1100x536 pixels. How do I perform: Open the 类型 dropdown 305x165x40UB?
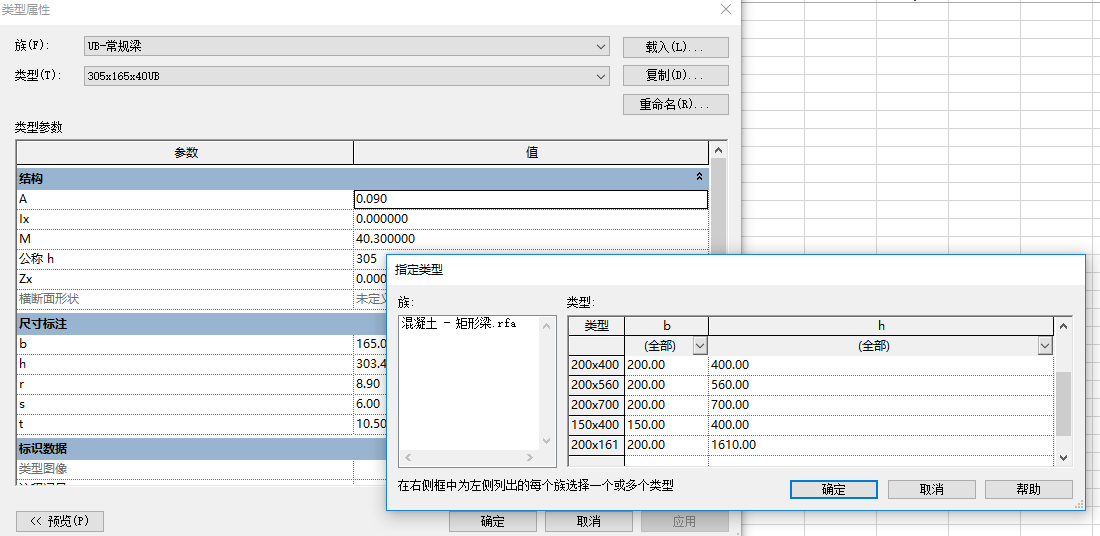click(x=347, y=76)
